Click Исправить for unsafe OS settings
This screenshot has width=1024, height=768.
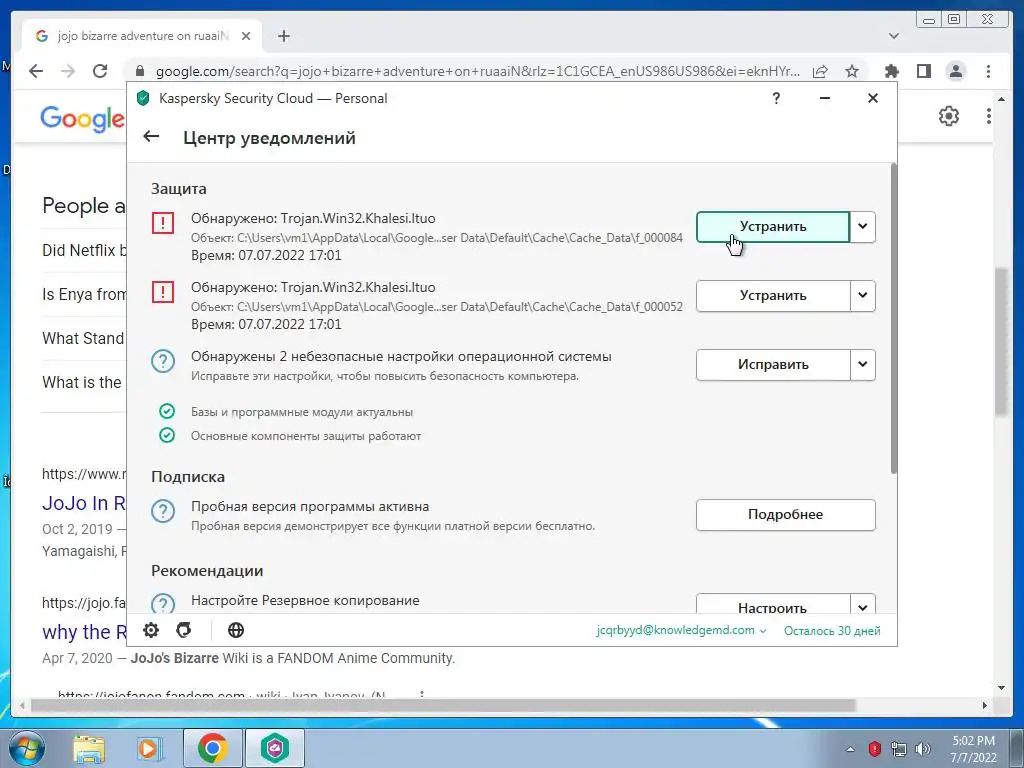pyautogui.click(x=773, y=364)
